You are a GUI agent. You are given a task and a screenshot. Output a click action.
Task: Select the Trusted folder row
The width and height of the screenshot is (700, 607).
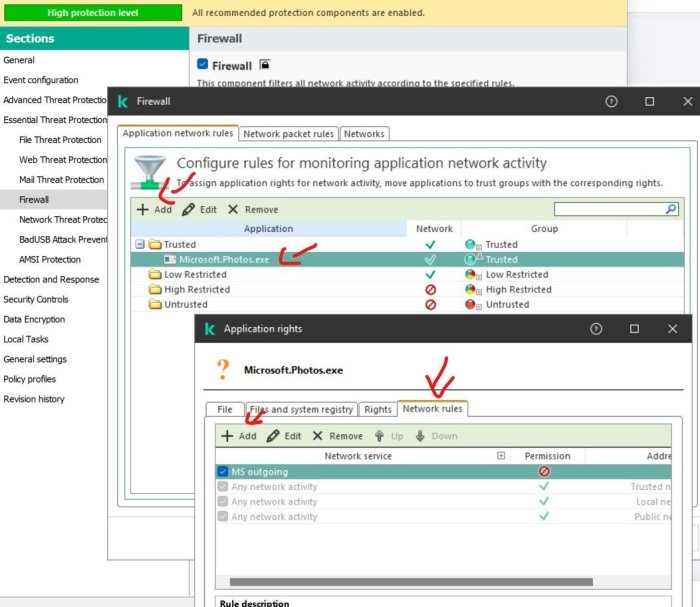407,244
